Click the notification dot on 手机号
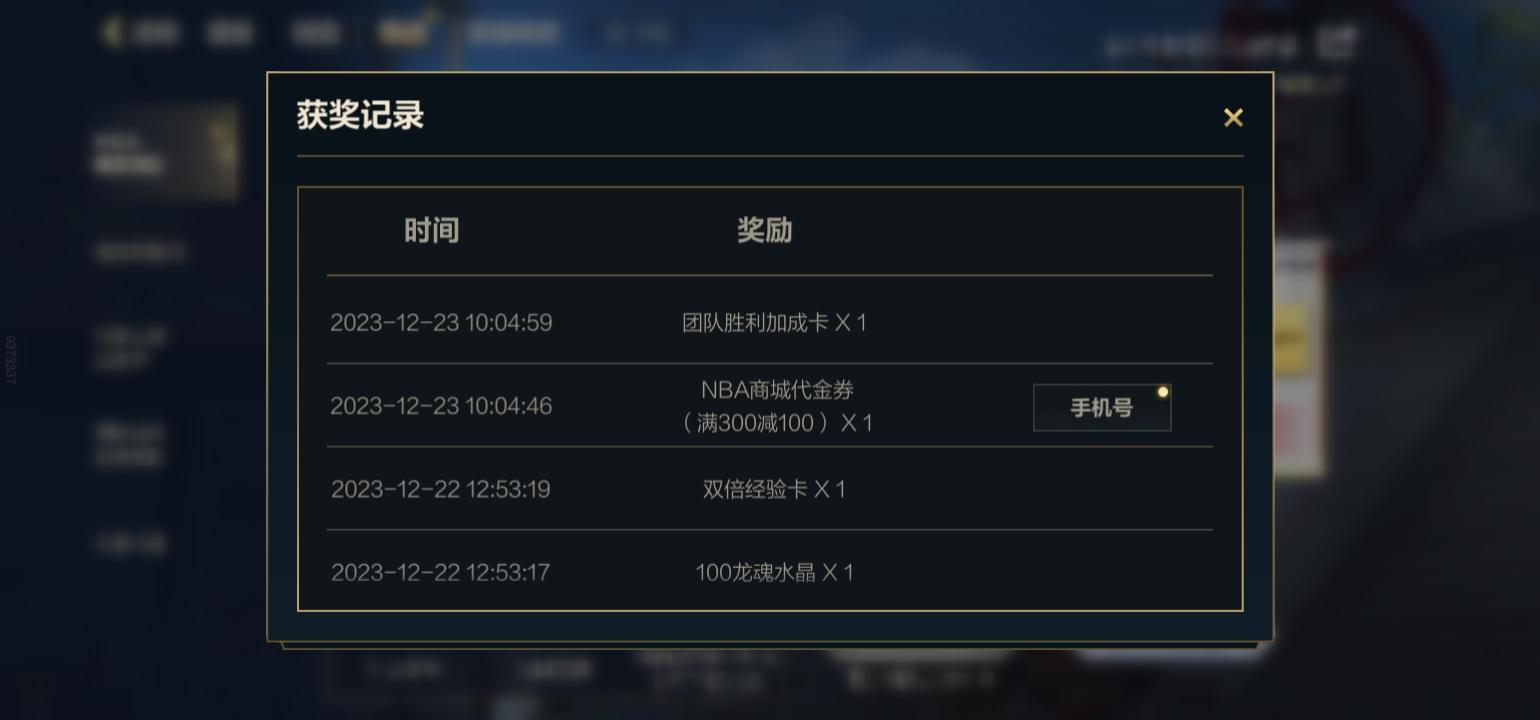 pos(1162,392)
